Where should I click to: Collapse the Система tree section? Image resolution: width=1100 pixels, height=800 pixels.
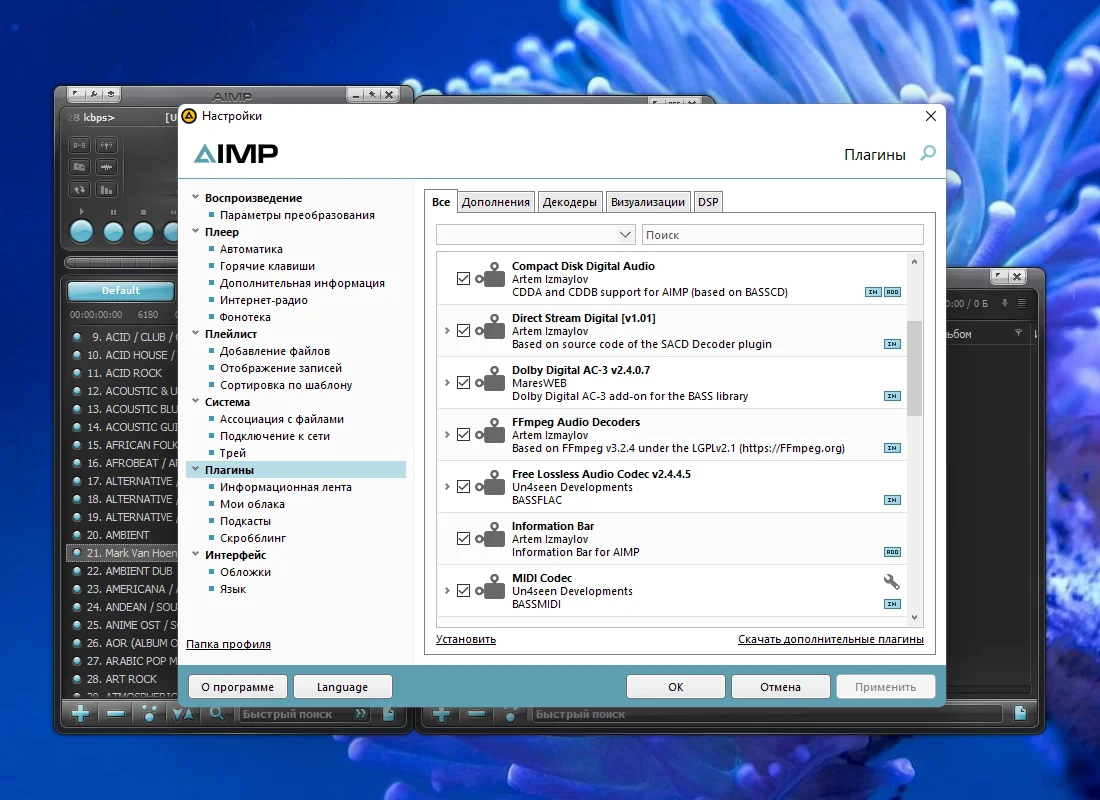pos(196,401)
